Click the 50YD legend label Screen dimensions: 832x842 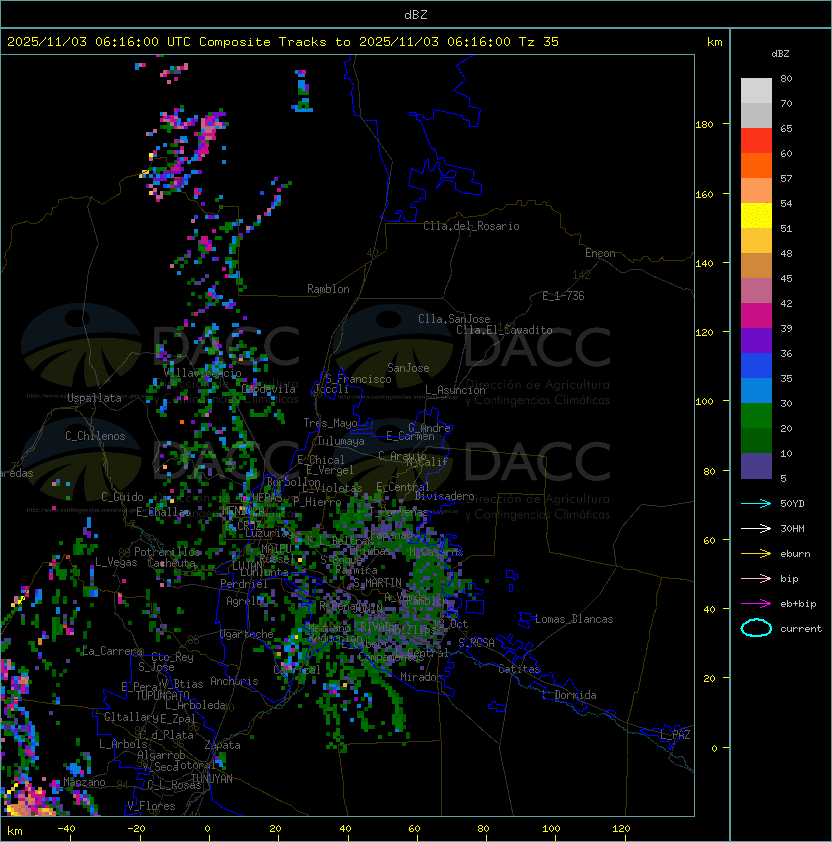pos(792,504)
